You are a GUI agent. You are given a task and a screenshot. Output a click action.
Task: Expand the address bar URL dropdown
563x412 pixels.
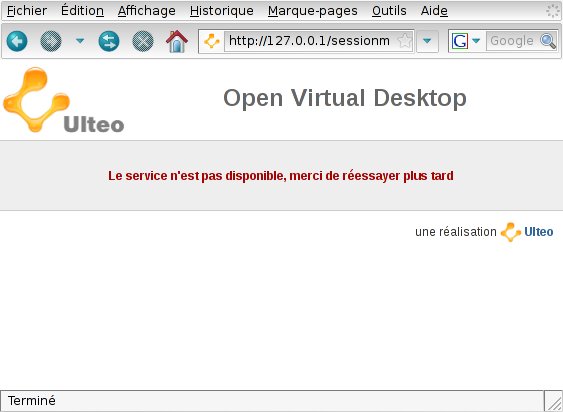point(427,41)
